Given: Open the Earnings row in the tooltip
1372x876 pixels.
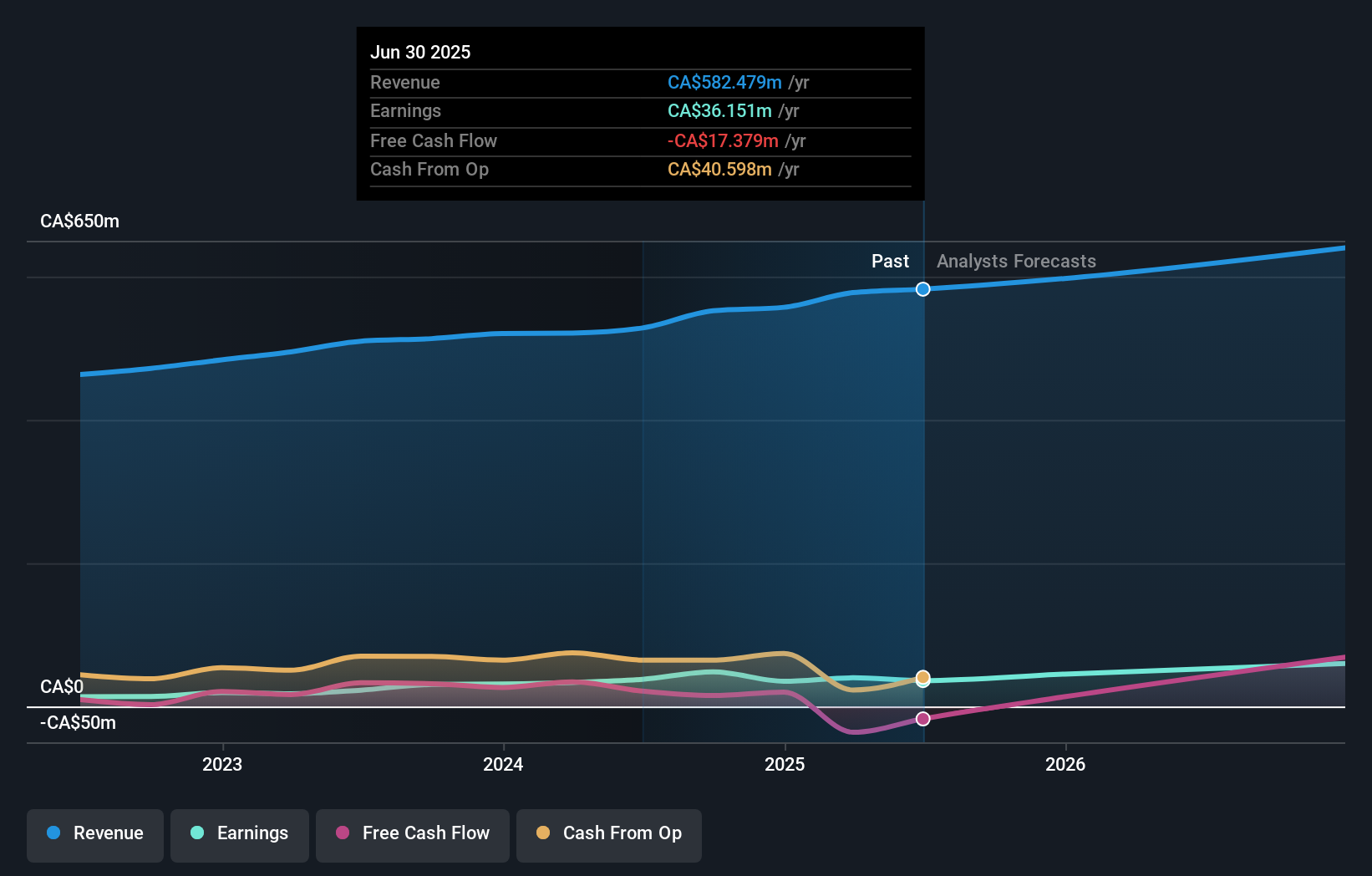Looking at the screenshot, I should tap(405, 111).
